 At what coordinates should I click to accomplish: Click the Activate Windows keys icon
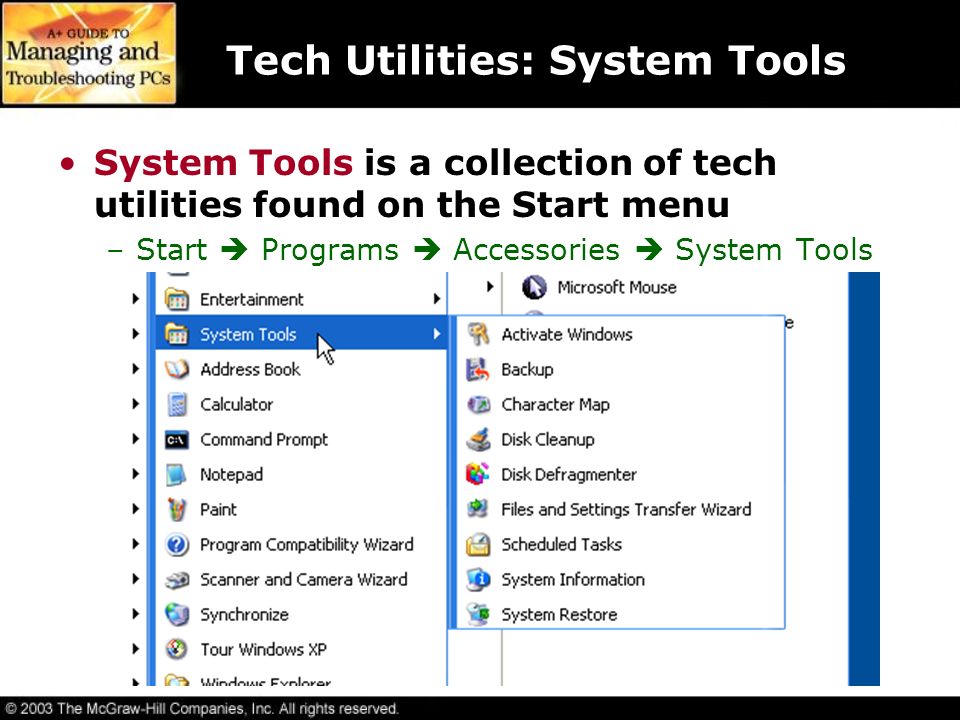pyautogui.click(x=478, y=334)
